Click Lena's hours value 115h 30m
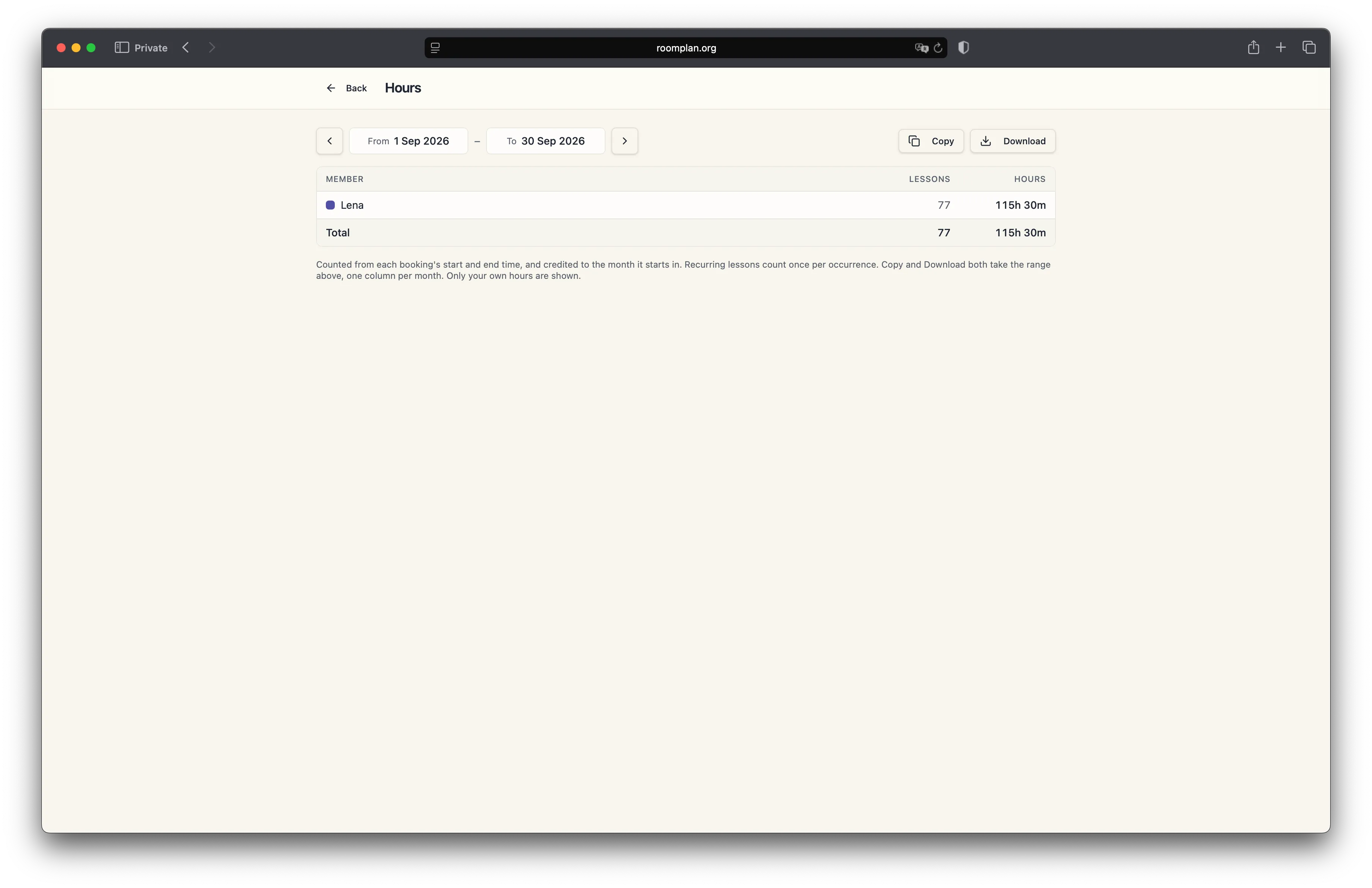Viewport: 1372px width, 888px height. 1020,205
